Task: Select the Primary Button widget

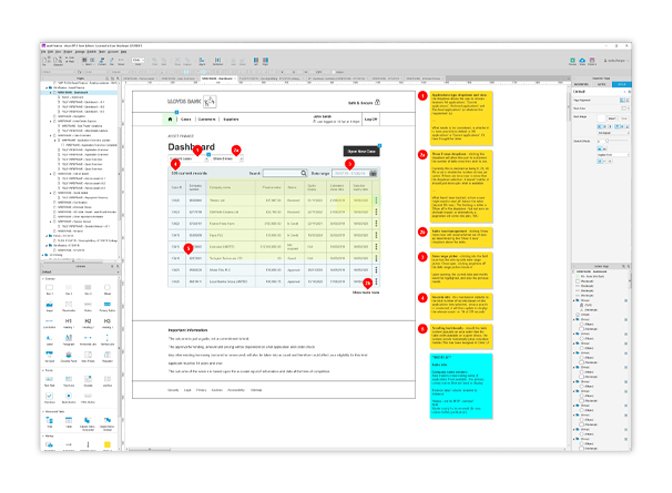Action: 107,306
